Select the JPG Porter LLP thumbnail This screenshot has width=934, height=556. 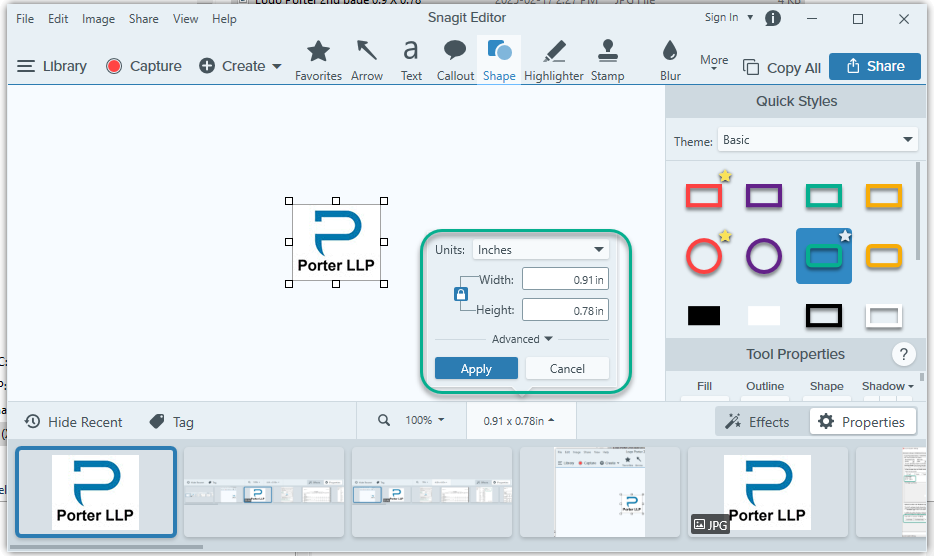point(767,492)
